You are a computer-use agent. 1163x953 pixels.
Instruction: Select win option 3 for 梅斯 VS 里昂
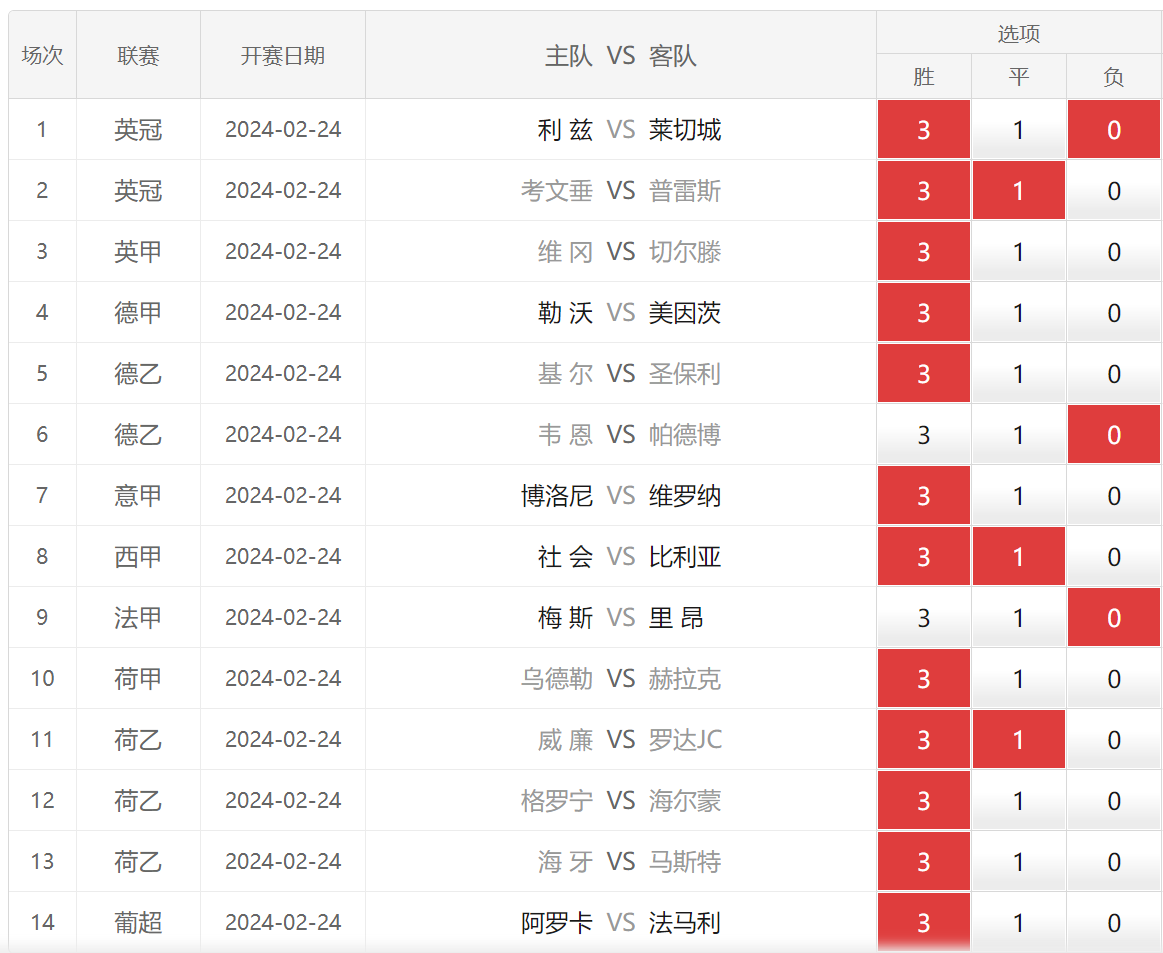click(x=923, y=617)
